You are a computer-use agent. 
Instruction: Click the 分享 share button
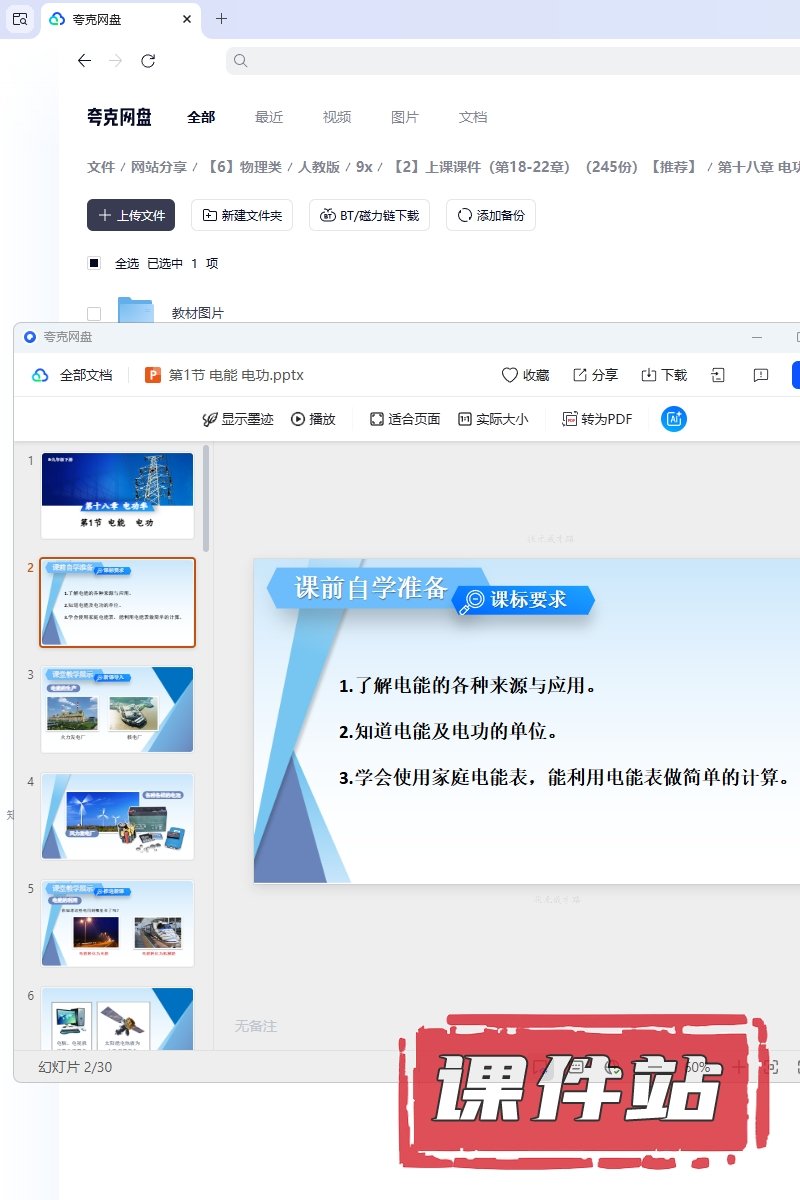pos(595,375)
